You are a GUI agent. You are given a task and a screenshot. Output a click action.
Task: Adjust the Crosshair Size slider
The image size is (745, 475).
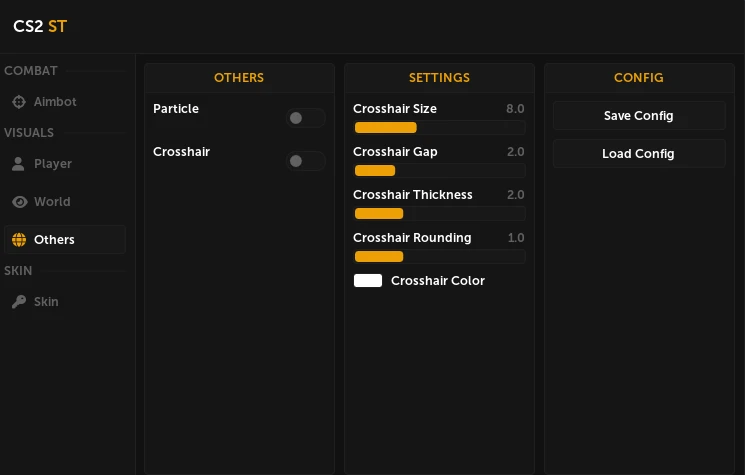439,128
